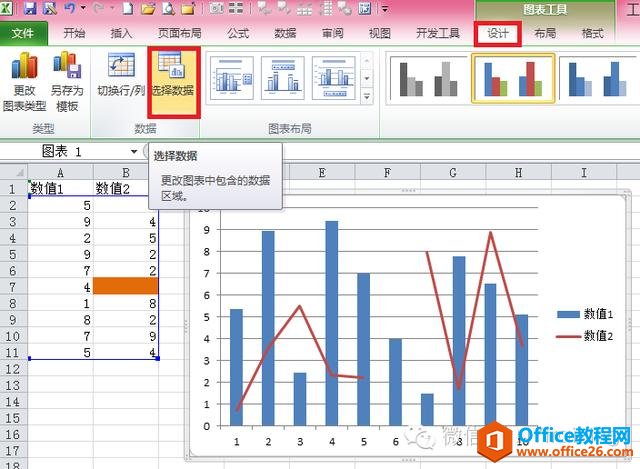Click the chart layout gallery down arrow
640x469 pixels.
tap(367, 78)
